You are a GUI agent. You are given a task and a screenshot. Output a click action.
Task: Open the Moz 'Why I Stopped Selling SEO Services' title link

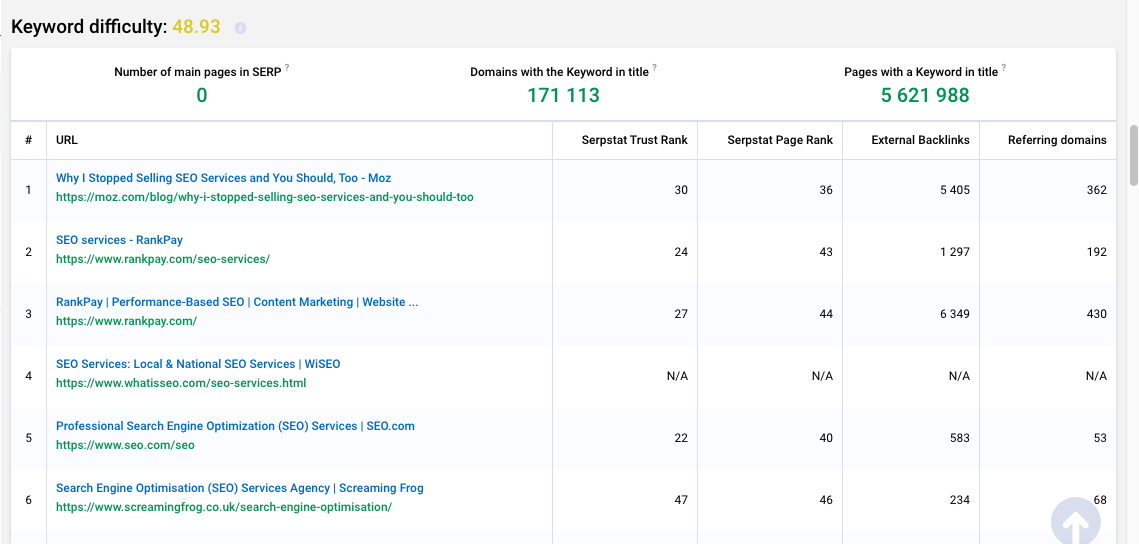224,178
